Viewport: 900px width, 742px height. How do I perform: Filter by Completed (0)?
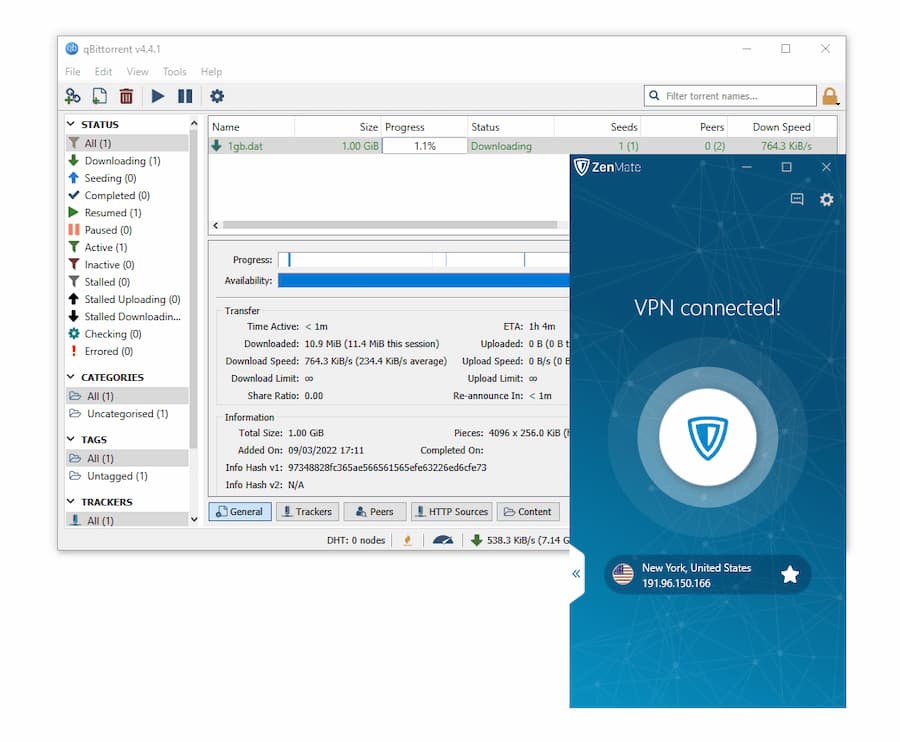pyautogui.click(x=127, y=195)
